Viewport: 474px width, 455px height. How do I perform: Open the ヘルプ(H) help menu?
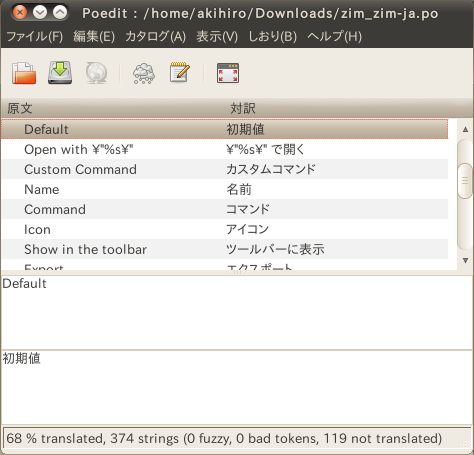click(334, 36)
